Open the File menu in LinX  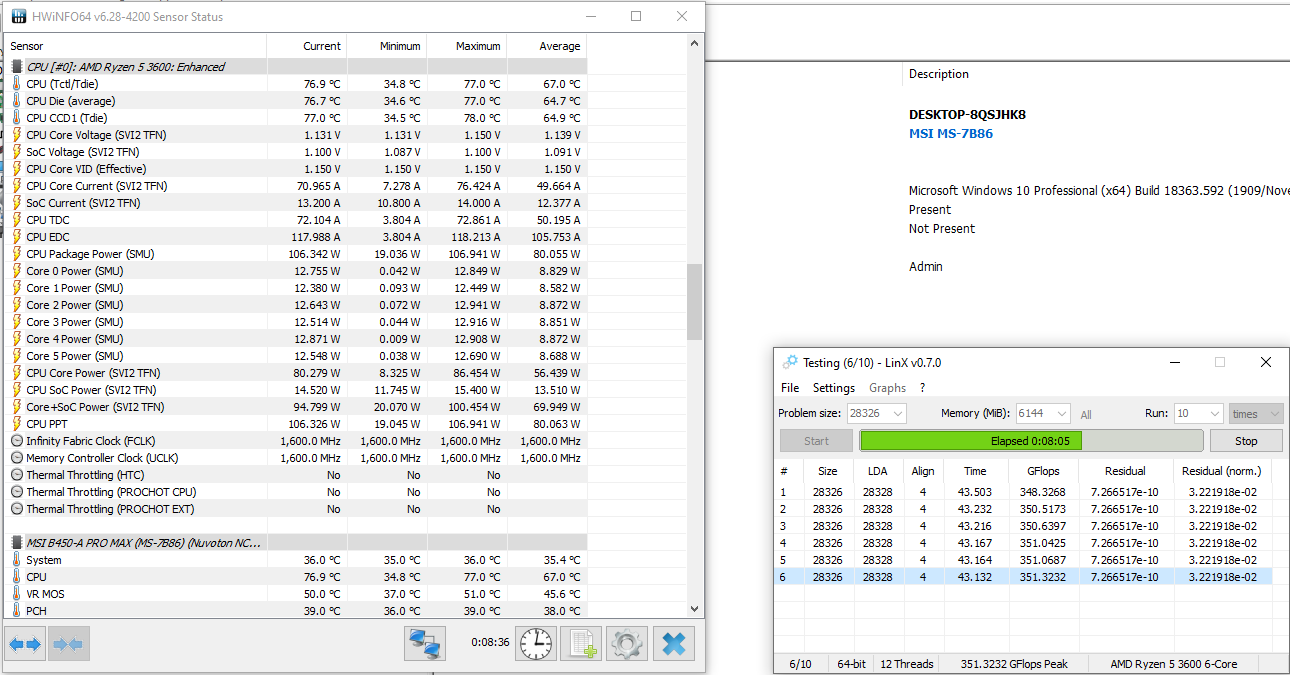(x=790, y=388)
